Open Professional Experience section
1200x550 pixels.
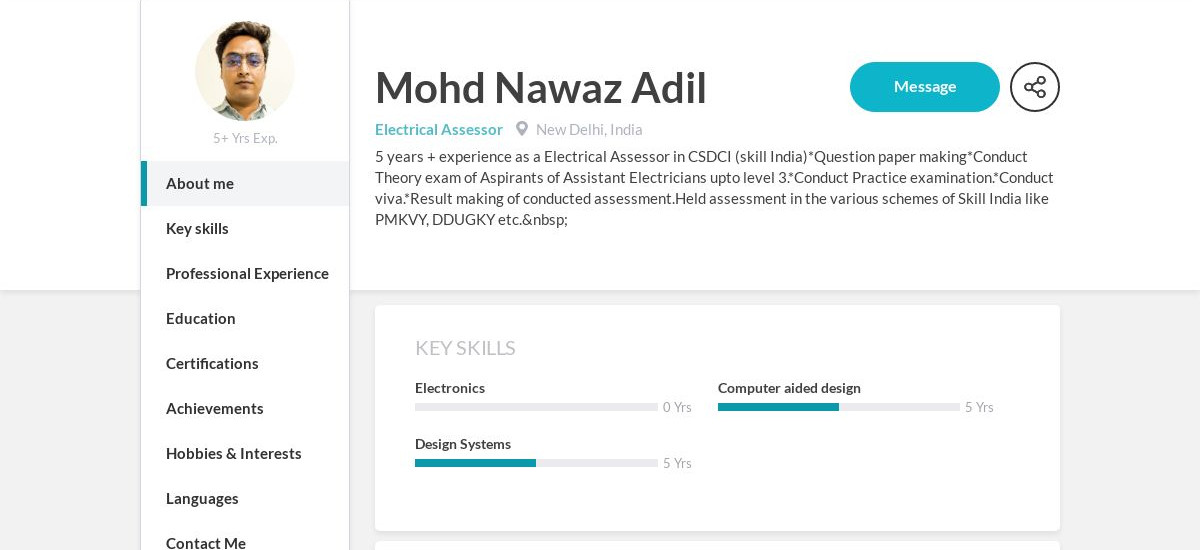pyautogui.click(x=245, y=273)
